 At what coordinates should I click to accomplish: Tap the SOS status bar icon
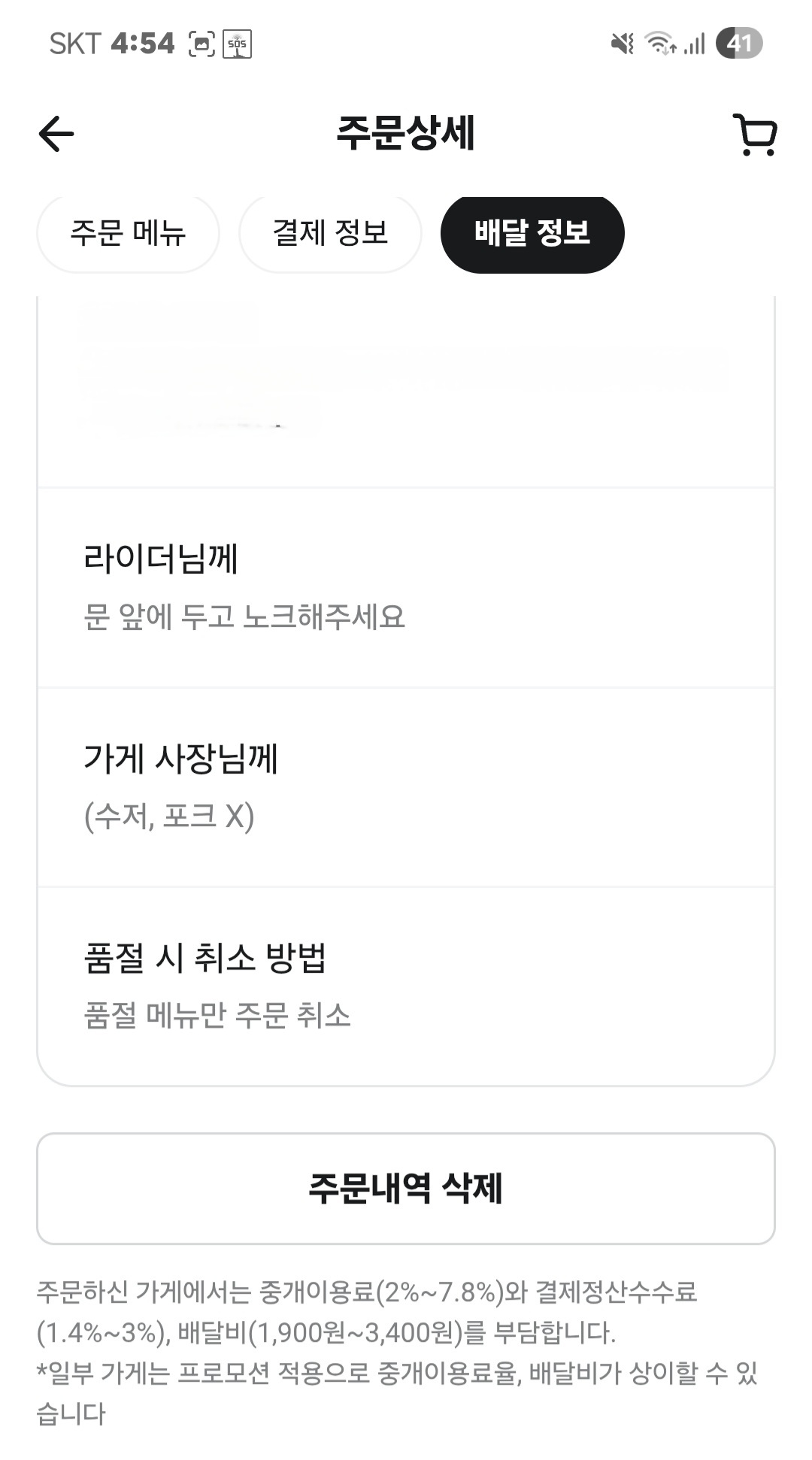(x=238, y=44)
